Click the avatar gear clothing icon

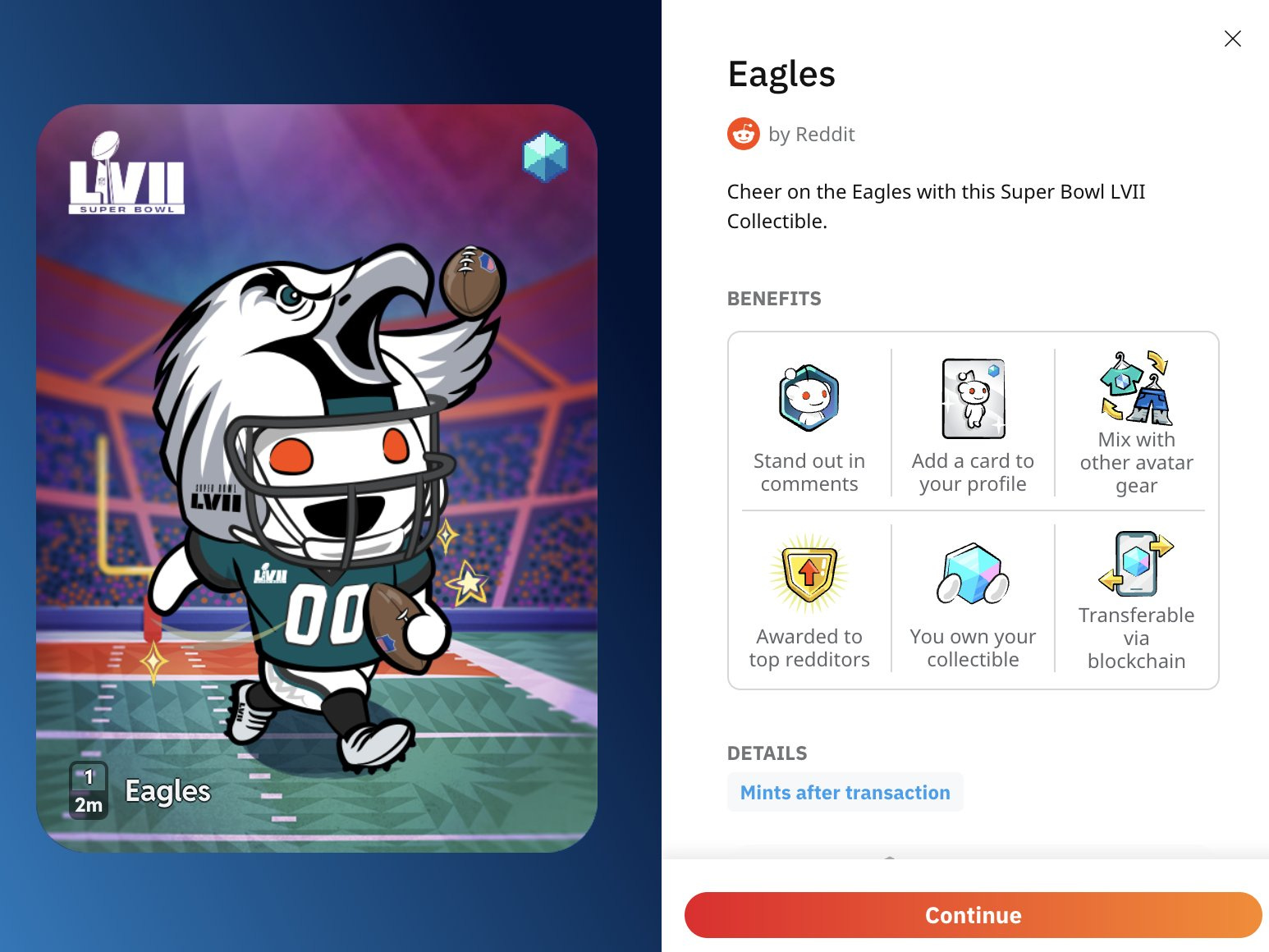[1137, 387]
